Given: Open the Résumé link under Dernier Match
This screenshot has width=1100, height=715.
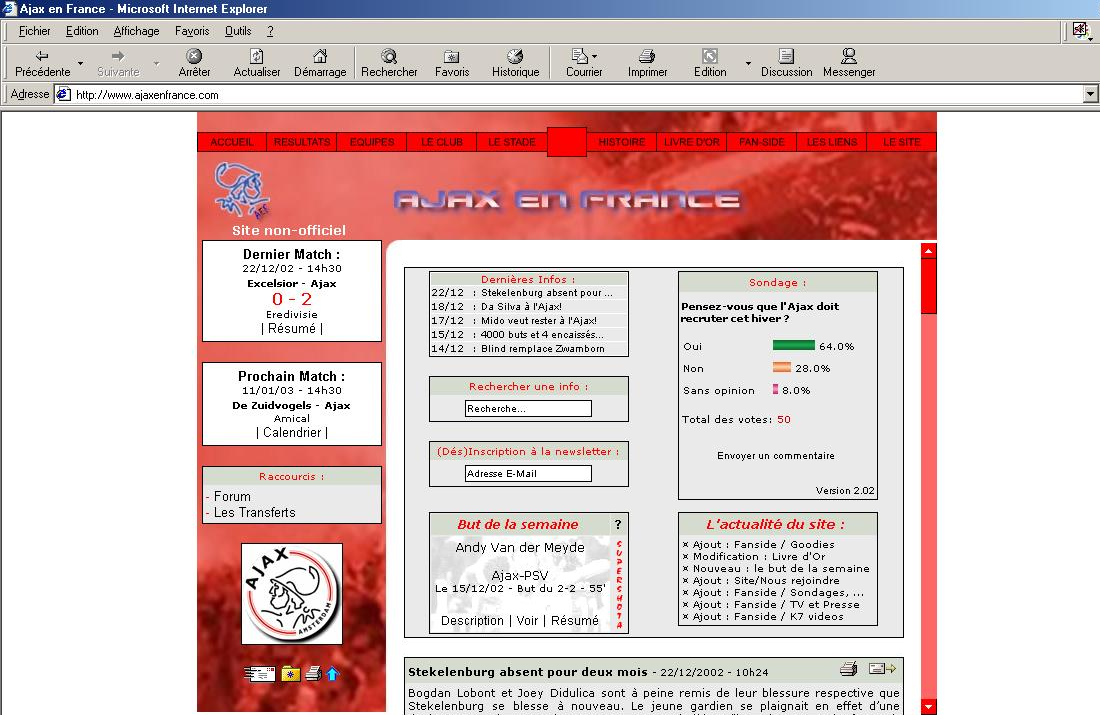Looking at the screenshot, I should pos(292,328).
